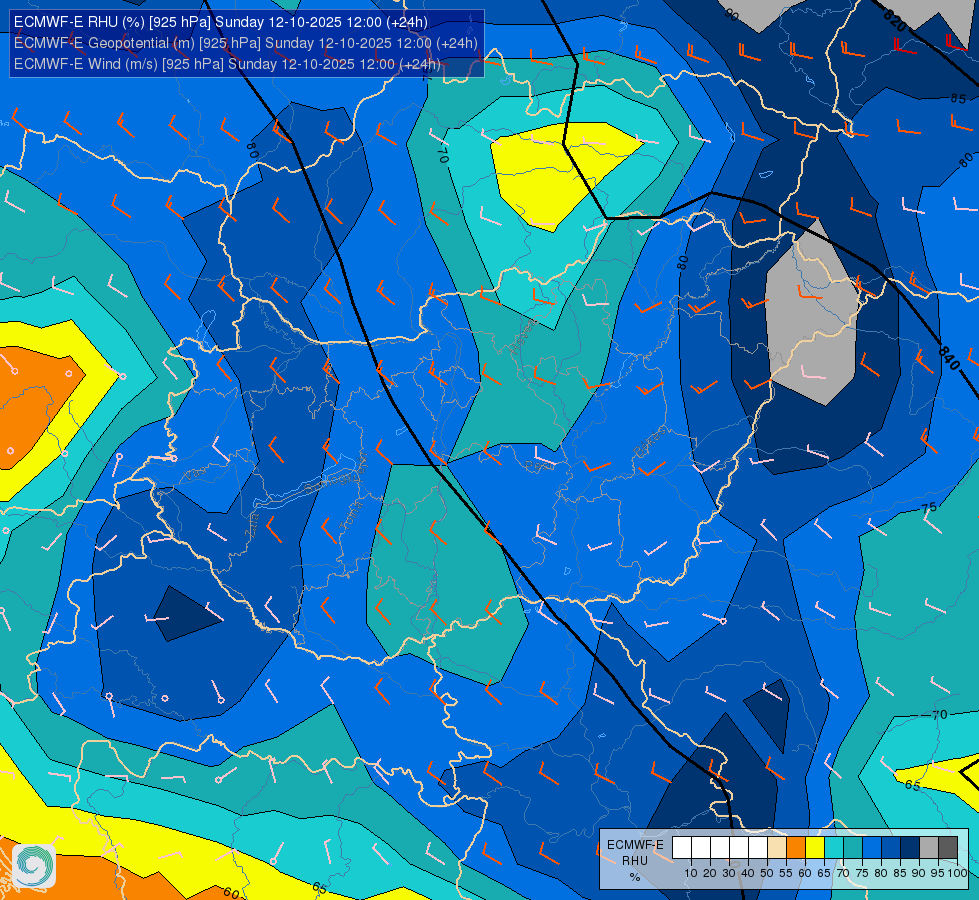Click the 'RHU' label in the legend
The image size is (979, 900).
tap(635, 861)
